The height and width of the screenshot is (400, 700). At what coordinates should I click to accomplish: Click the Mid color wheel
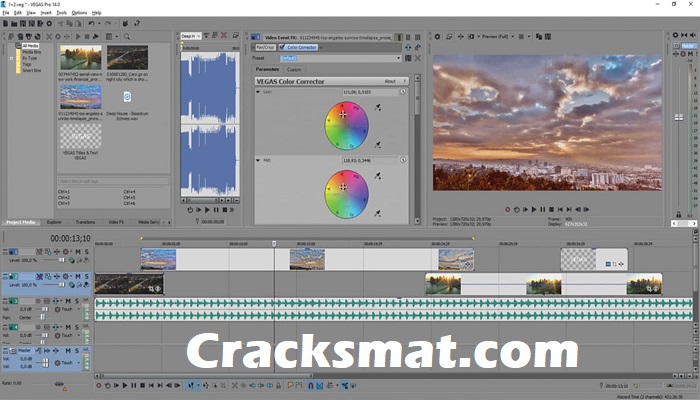pyautogui.click(x=346, y=194)
